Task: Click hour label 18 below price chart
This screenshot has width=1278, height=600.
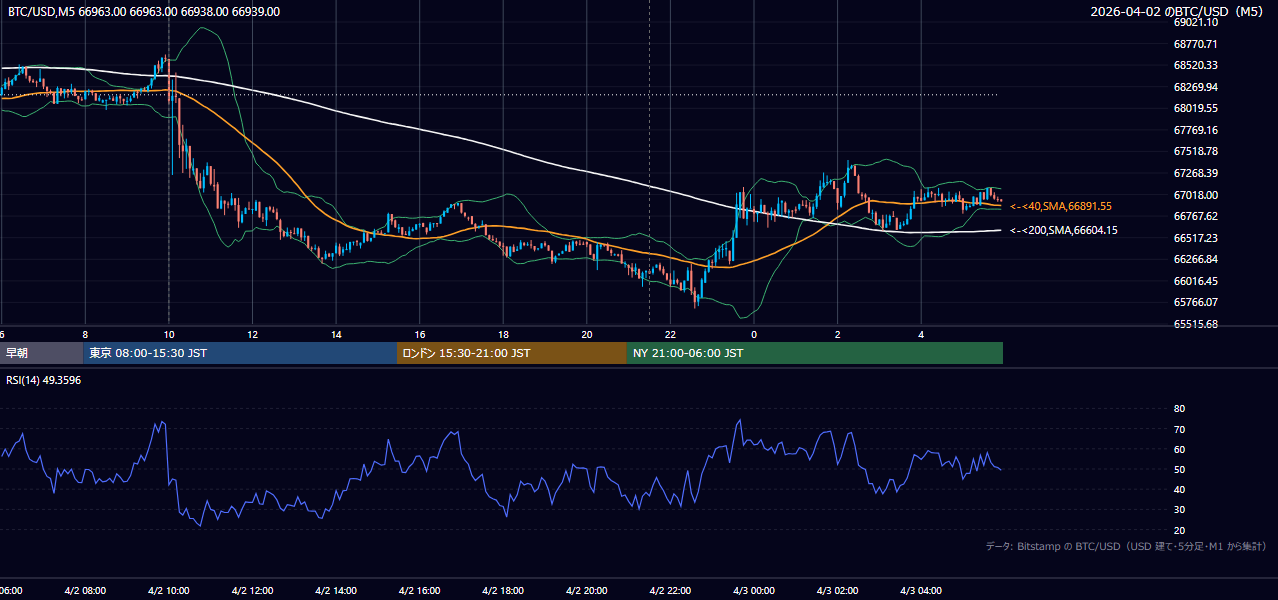Action: [503, 335]
